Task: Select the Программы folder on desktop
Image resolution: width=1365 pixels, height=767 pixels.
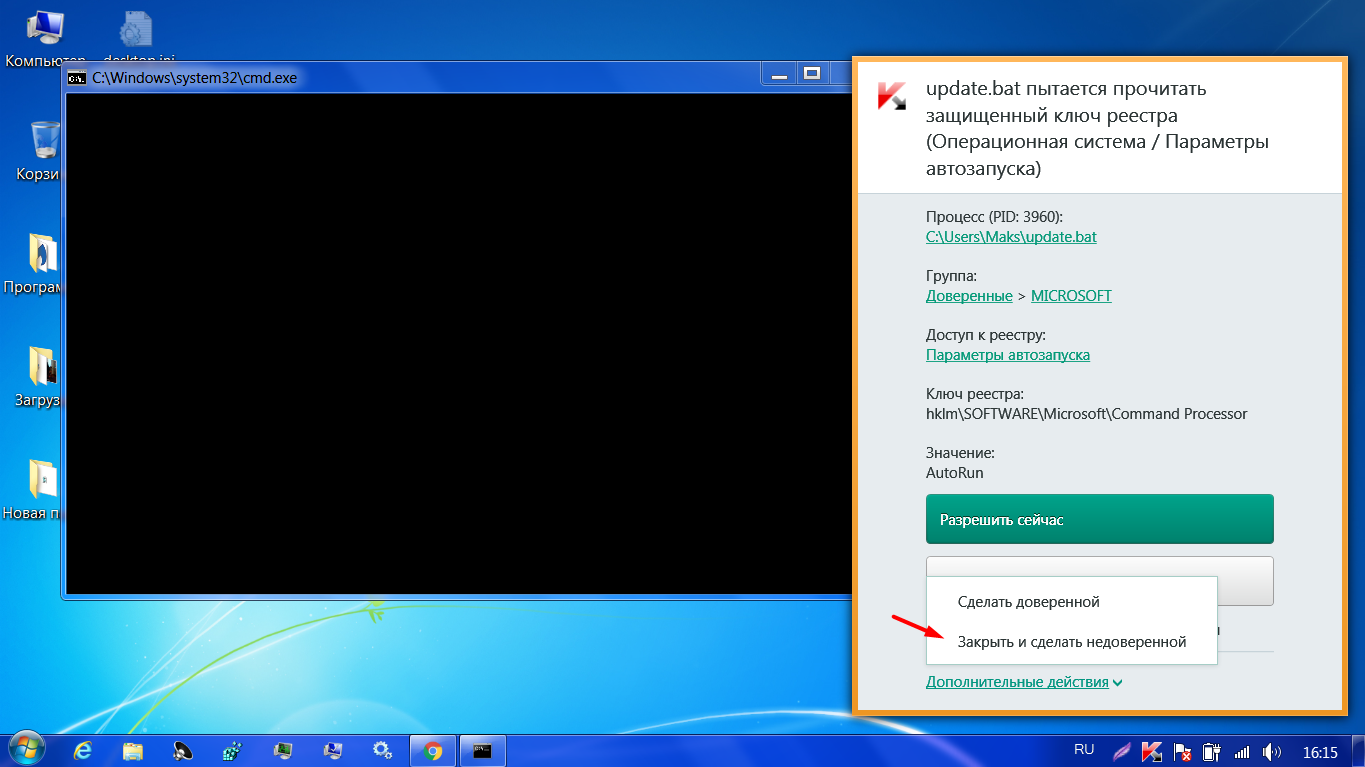Action: [42, 264]
